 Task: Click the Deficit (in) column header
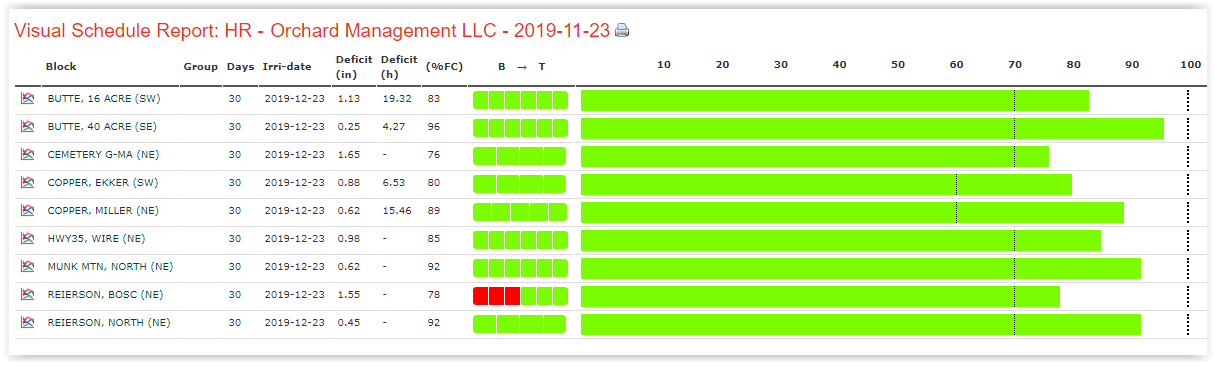tap(354, 66)
